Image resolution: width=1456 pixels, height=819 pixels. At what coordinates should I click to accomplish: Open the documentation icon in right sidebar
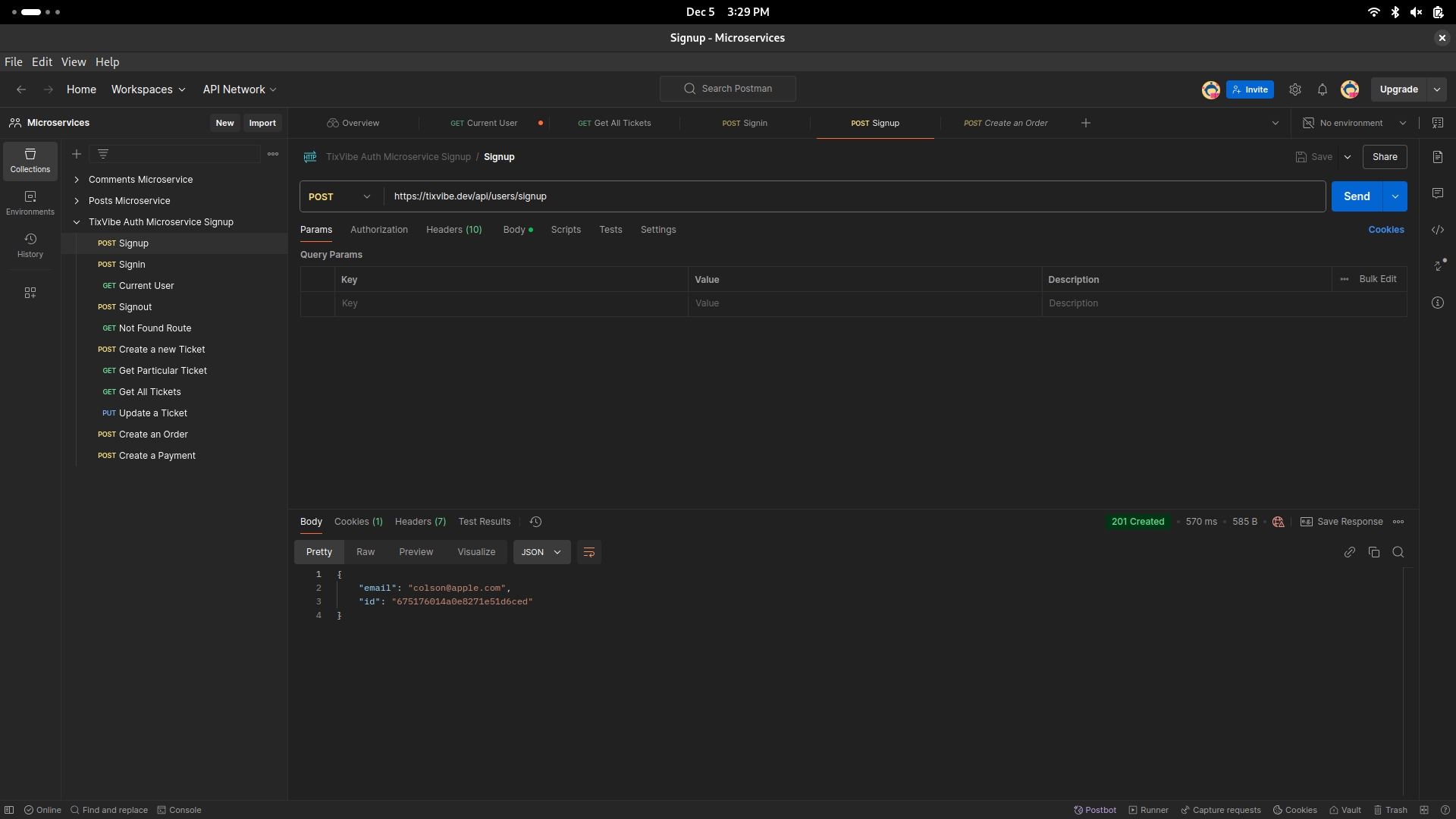click(1438, 157)
